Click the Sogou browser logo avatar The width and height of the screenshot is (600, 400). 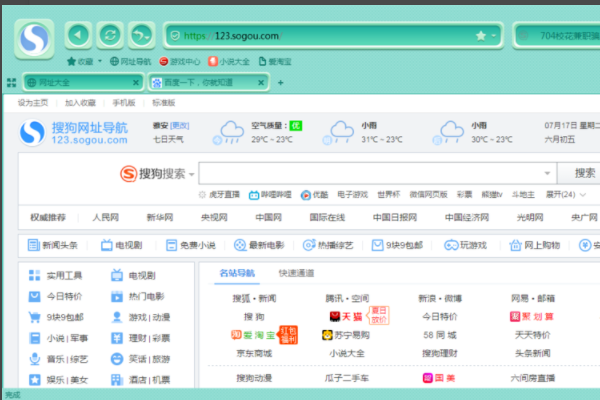click(x=34, y=39)
